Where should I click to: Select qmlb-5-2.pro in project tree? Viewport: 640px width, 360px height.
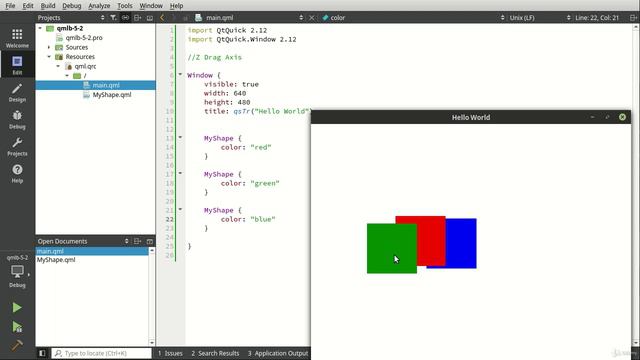84,38
